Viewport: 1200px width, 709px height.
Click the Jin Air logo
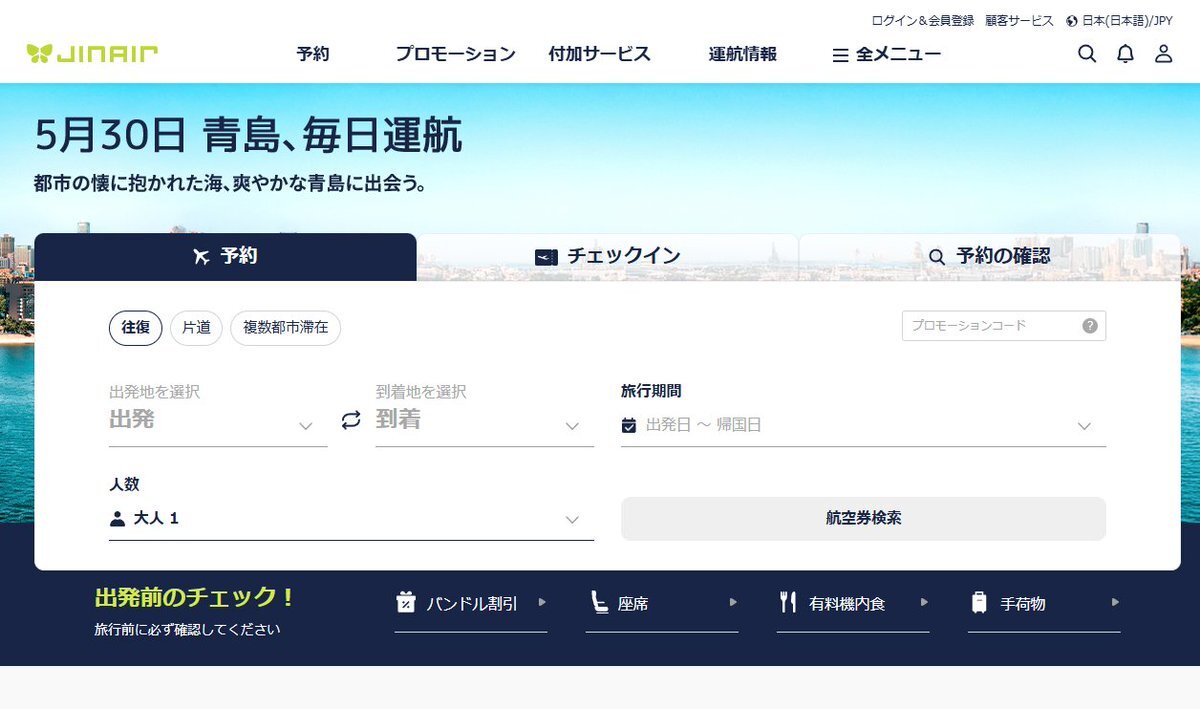[x=92, y=54]
